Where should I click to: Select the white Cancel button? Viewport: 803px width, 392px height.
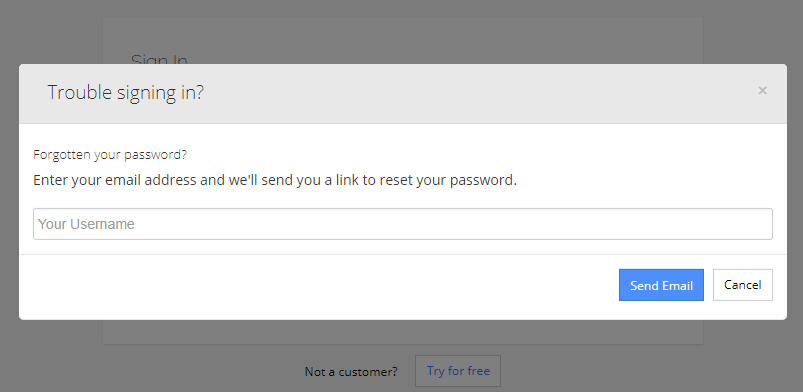click(x=743, y=285)
